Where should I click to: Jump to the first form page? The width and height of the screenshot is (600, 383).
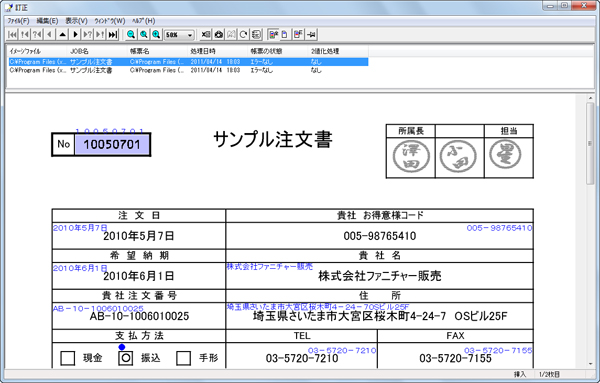click(x=12, y=34)
